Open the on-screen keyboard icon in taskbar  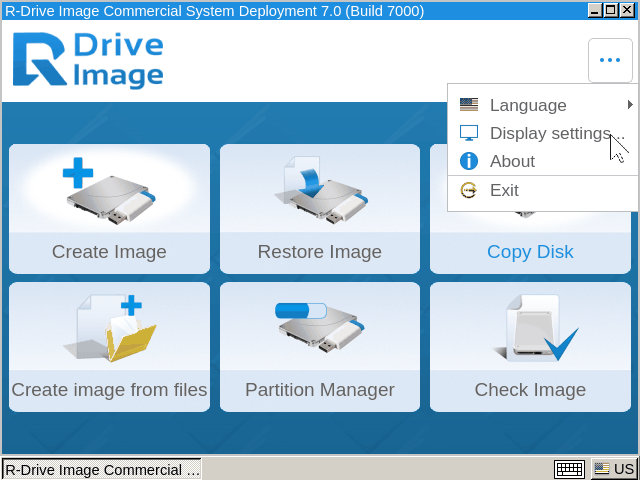(570, 469)
